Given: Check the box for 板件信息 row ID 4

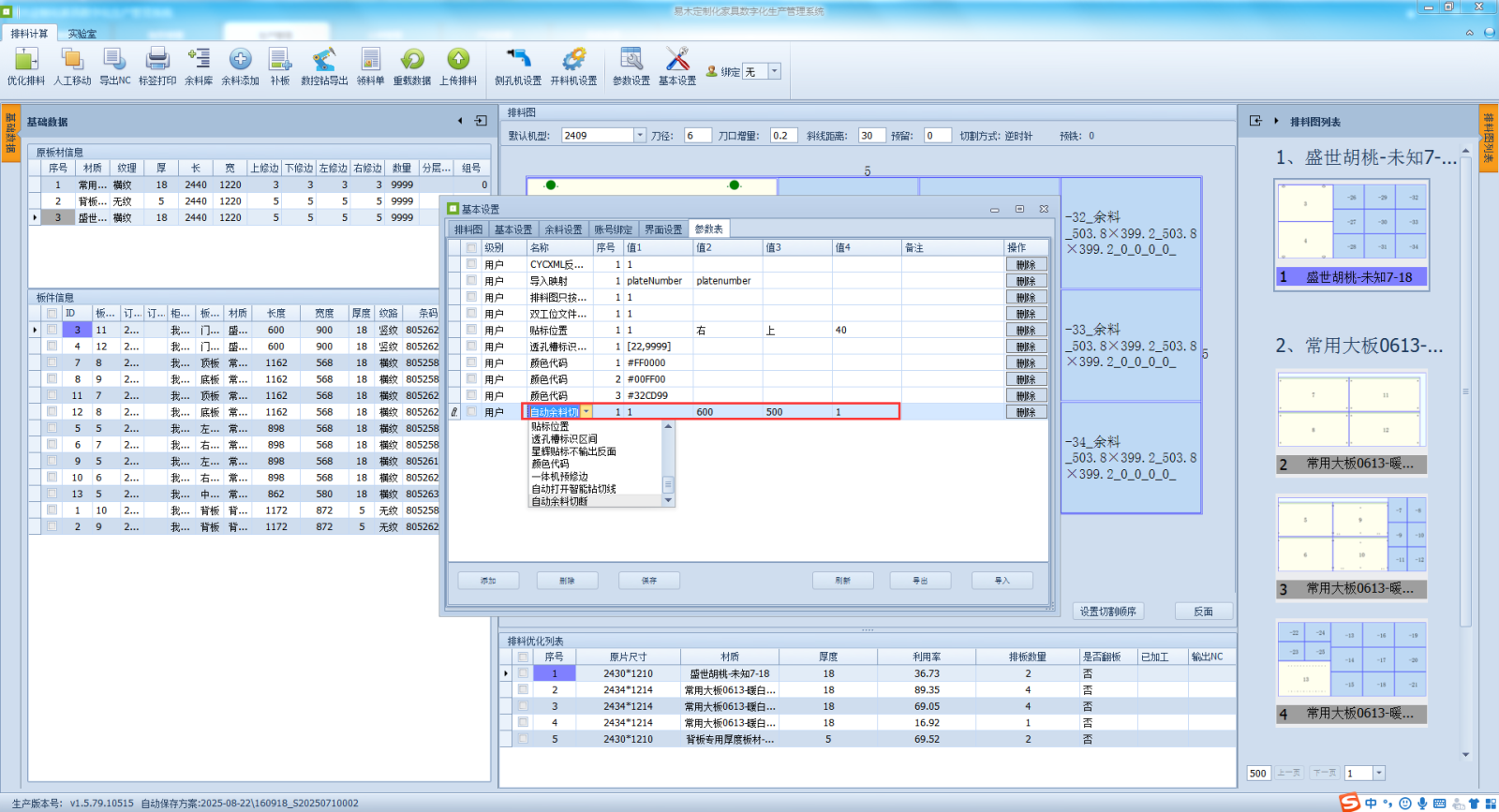Looking at the screenshot, I should pos(52,346).
